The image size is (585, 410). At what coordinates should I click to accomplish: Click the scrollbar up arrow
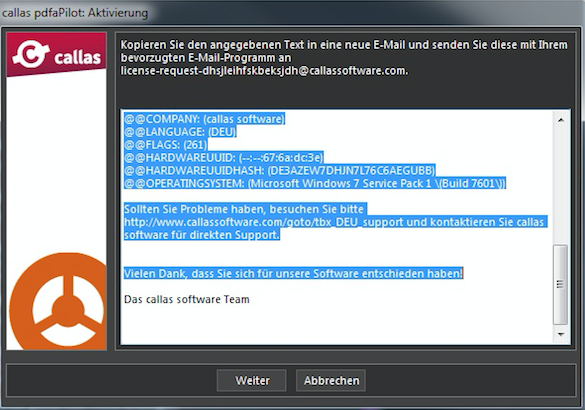pyautogui.click(x=560, y=120)
